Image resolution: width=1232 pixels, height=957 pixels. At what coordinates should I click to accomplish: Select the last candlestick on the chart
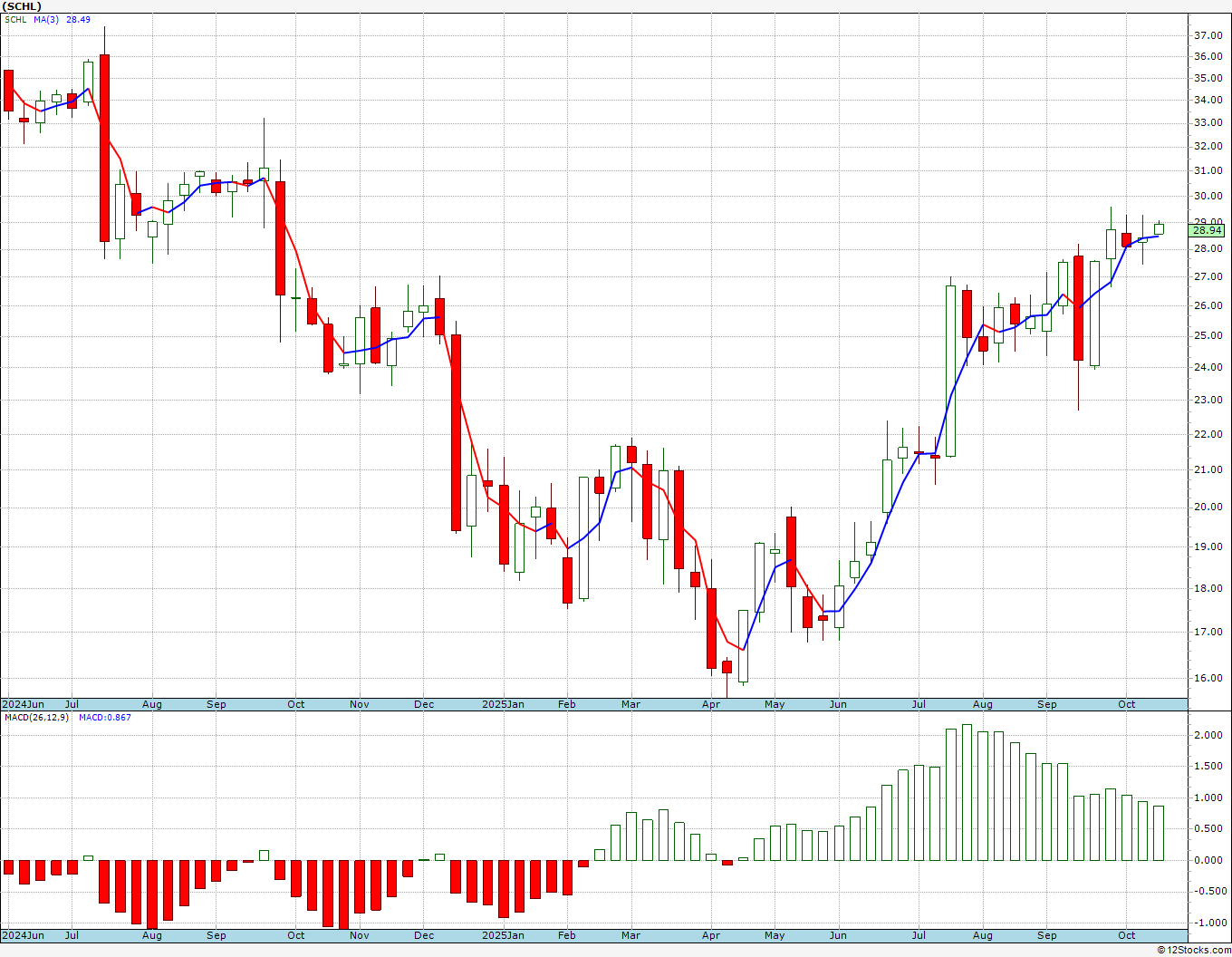[1159, 228]
